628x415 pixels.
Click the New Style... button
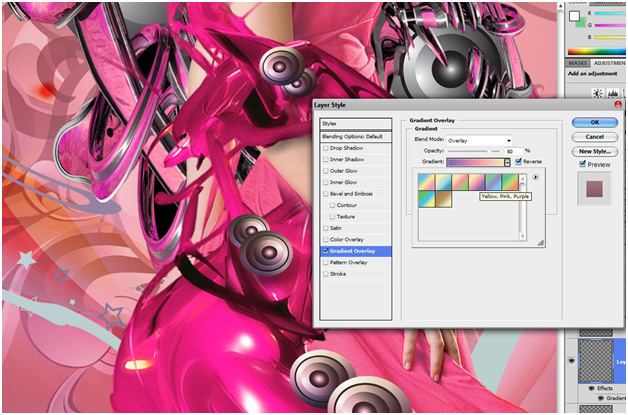[x=595, y=151]
